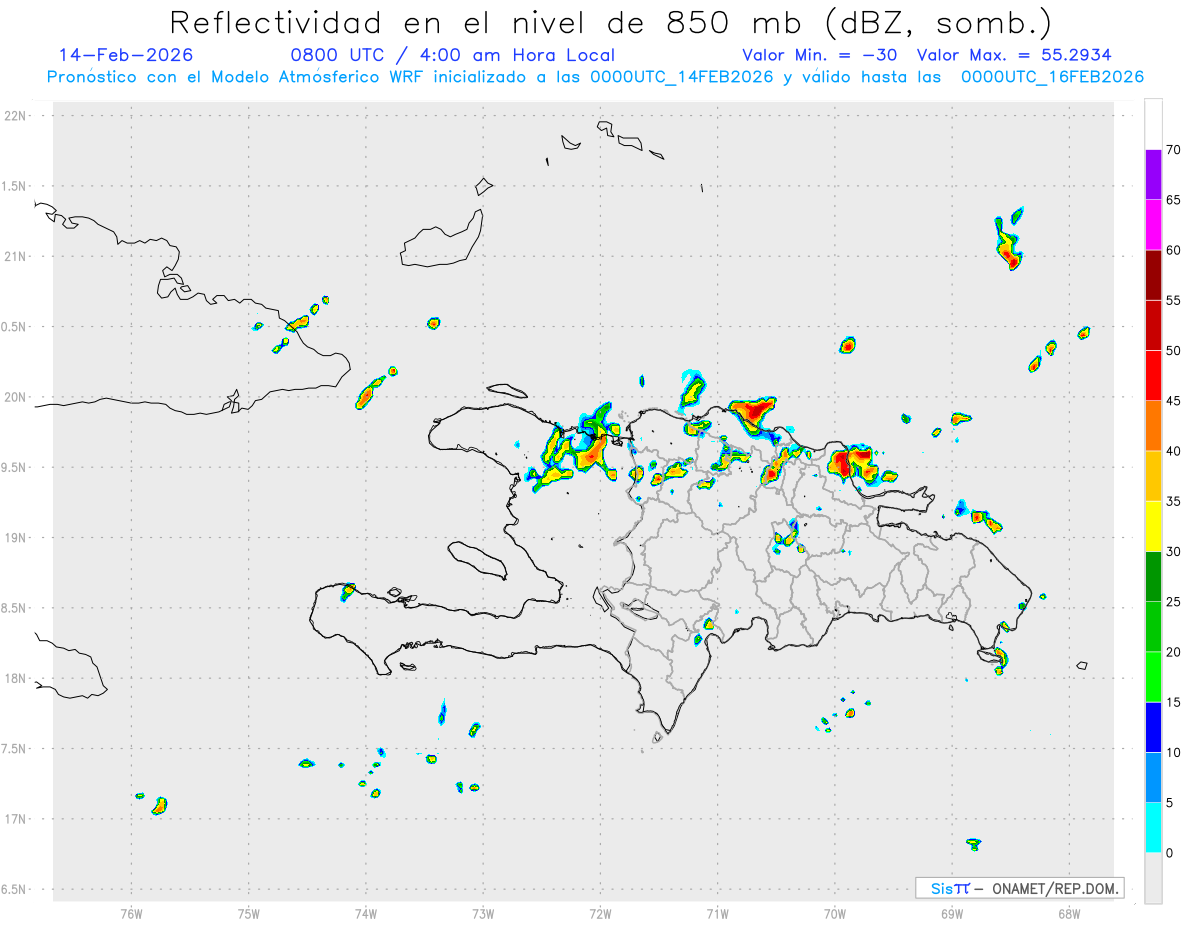Viewport: 1200px width, 927px height.
Task: Click the colorbar scale value '35'
Action: [1173, 502]
